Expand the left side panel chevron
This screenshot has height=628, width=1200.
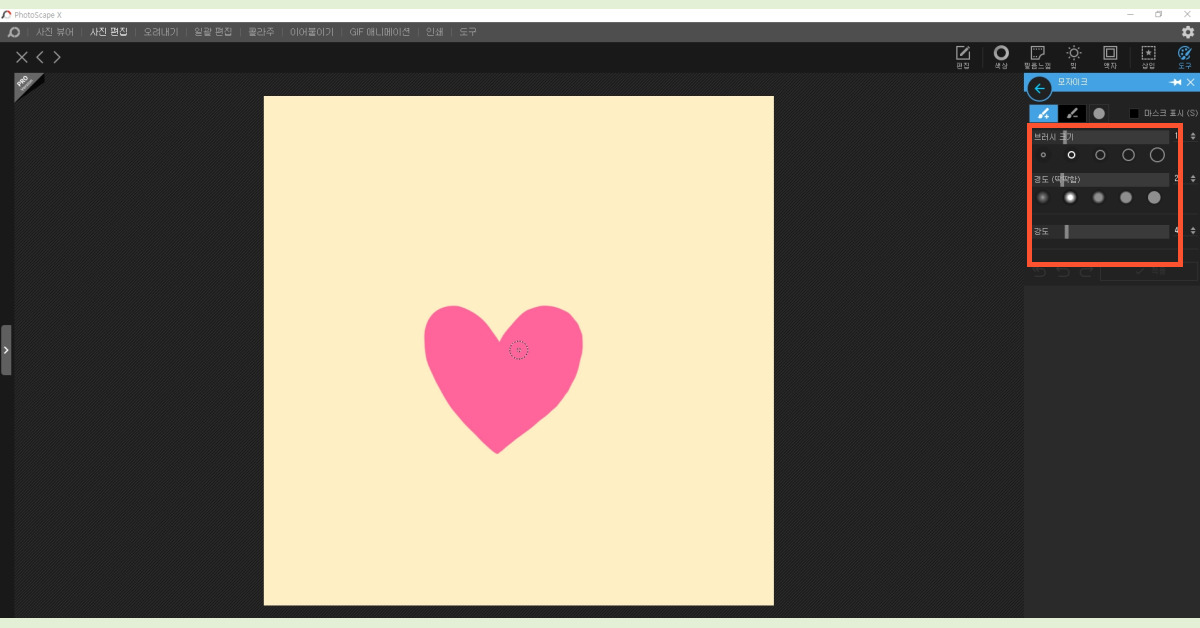pos(6,350)
